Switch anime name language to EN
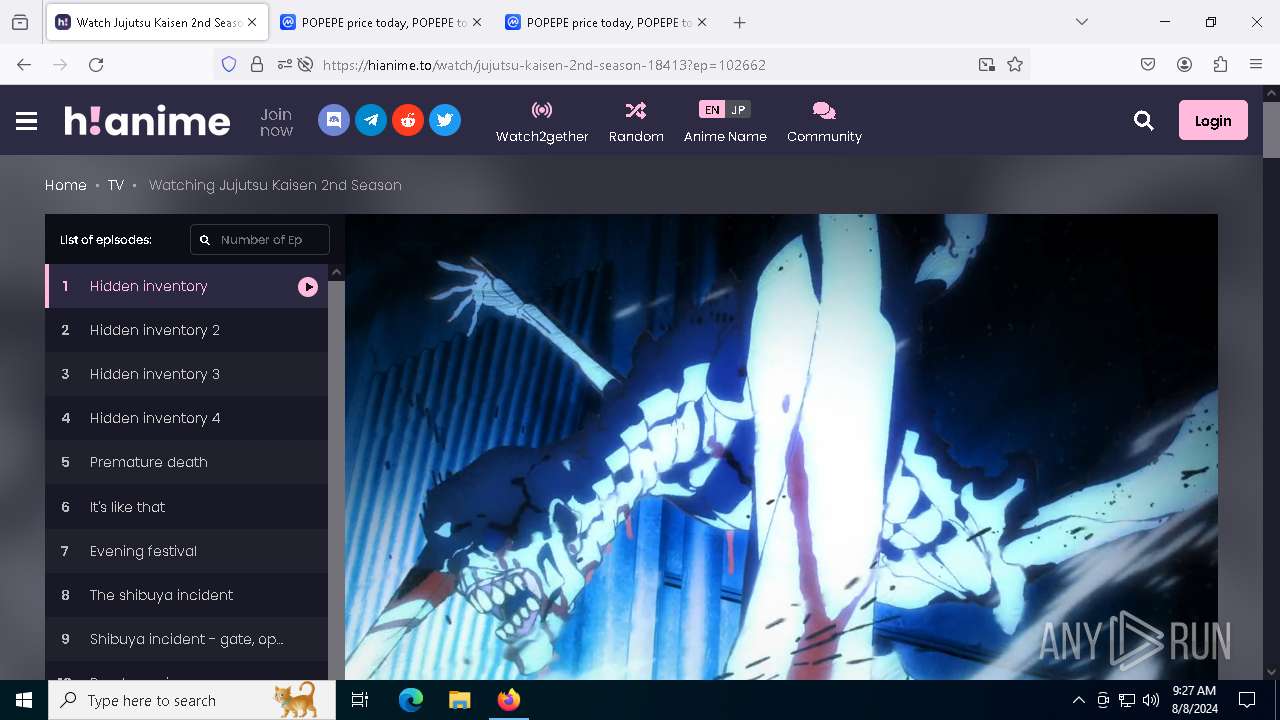 point(711,110)
